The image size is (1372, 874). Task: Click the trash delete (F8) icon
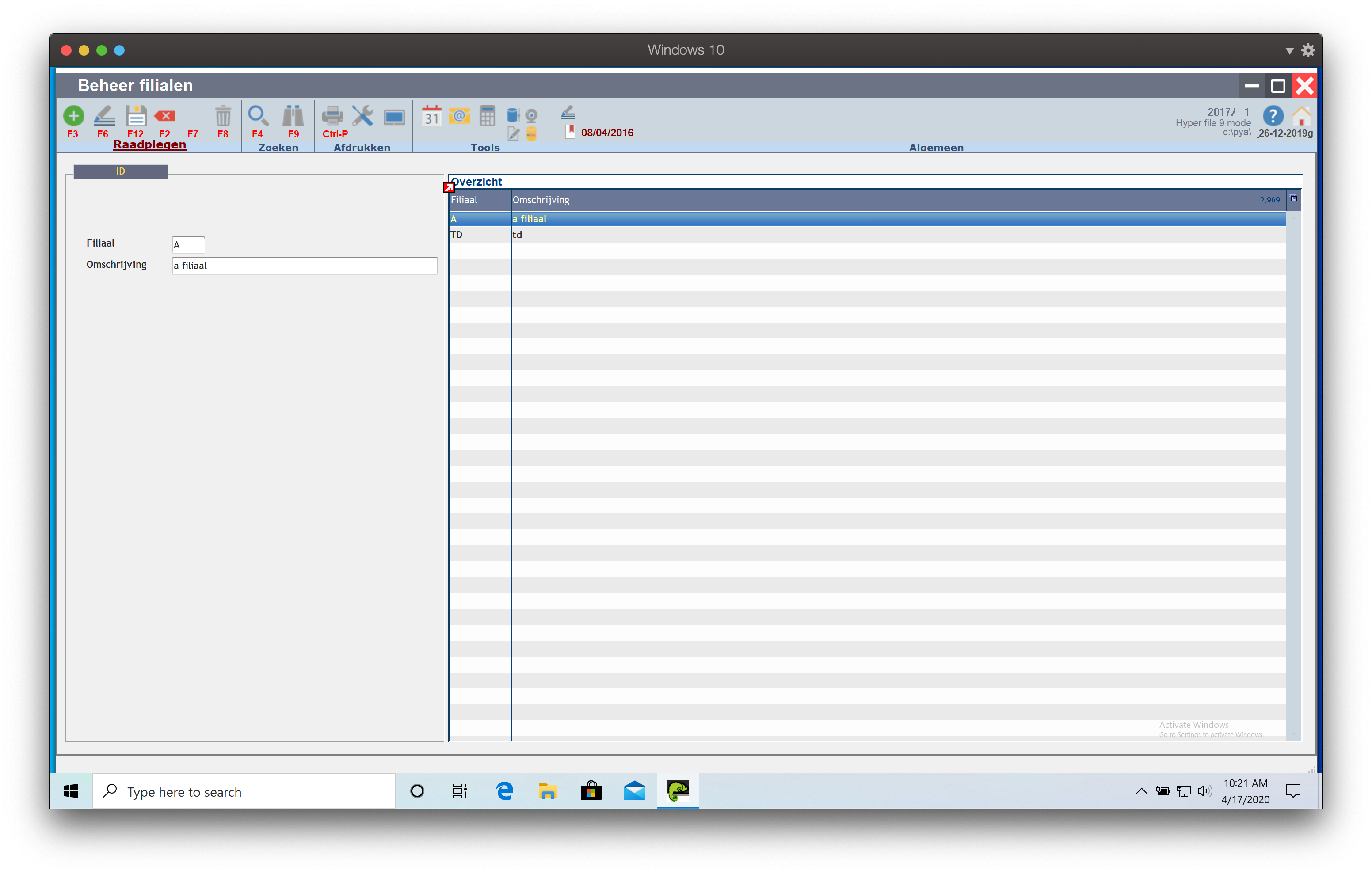point(223,116)
